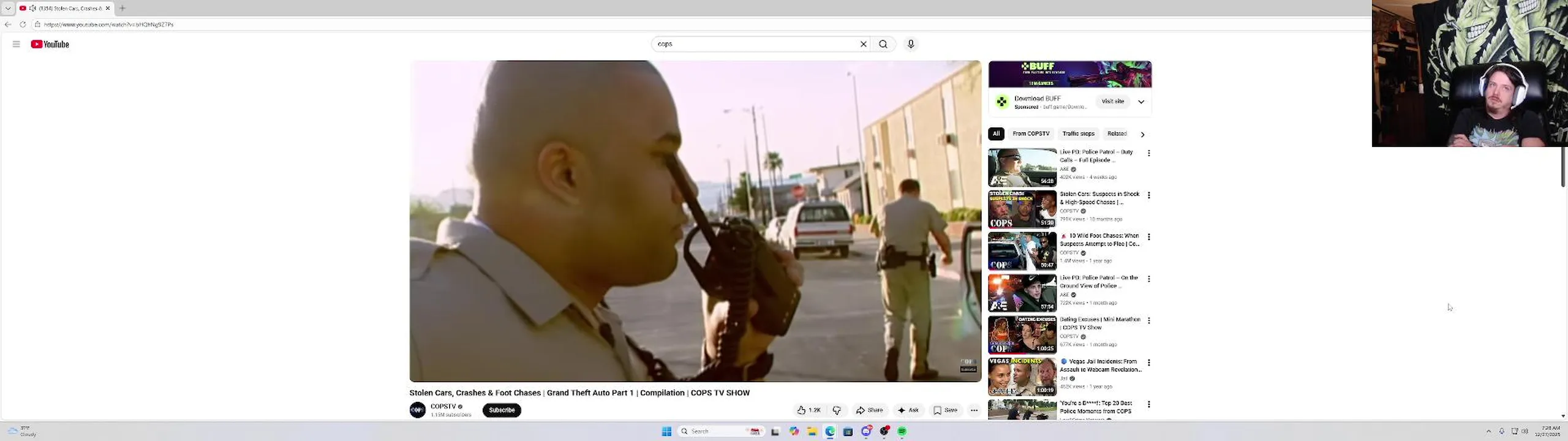This screenshot has height=441, width=1568.
Task: Open Spotify from the taskbar
Action: 902,431
